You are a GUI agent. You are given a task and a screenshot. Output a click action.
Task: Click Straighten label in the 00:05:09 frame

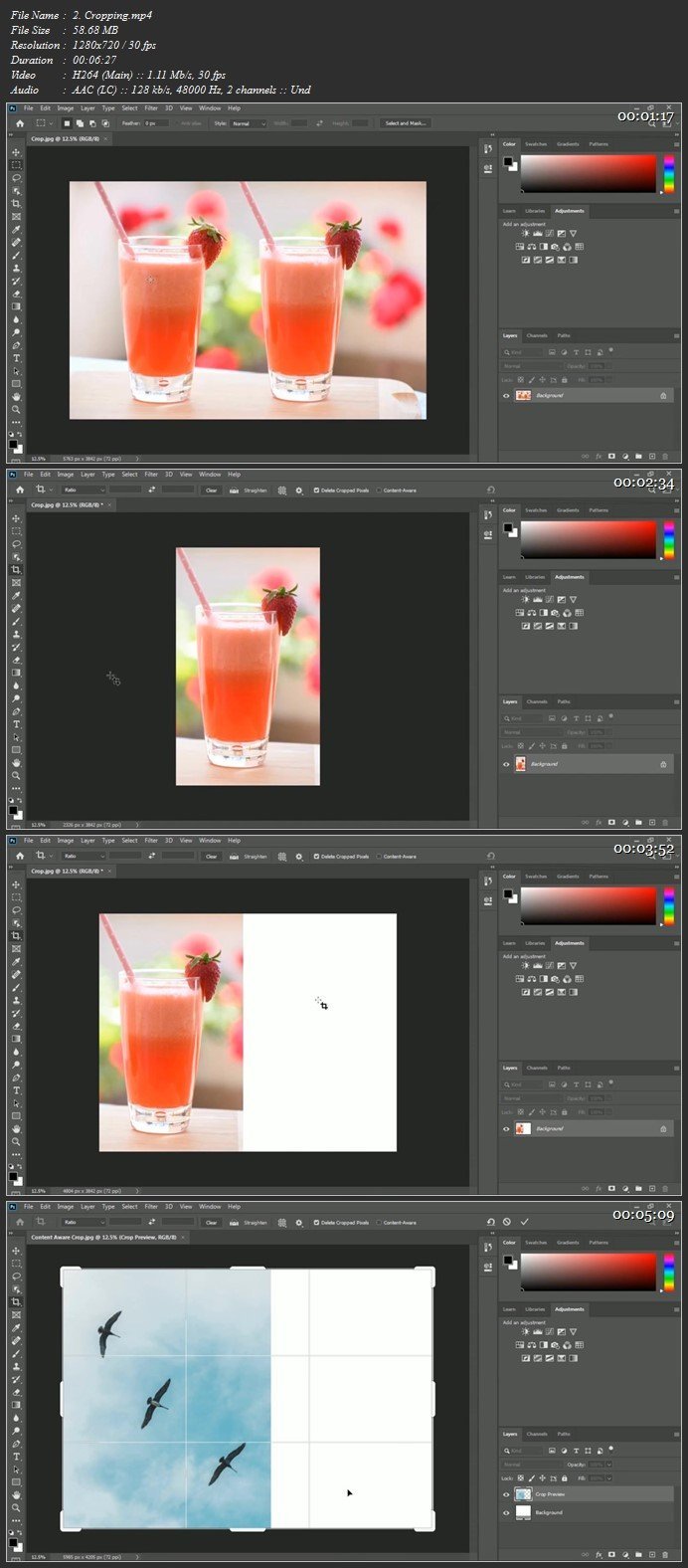256,1223
